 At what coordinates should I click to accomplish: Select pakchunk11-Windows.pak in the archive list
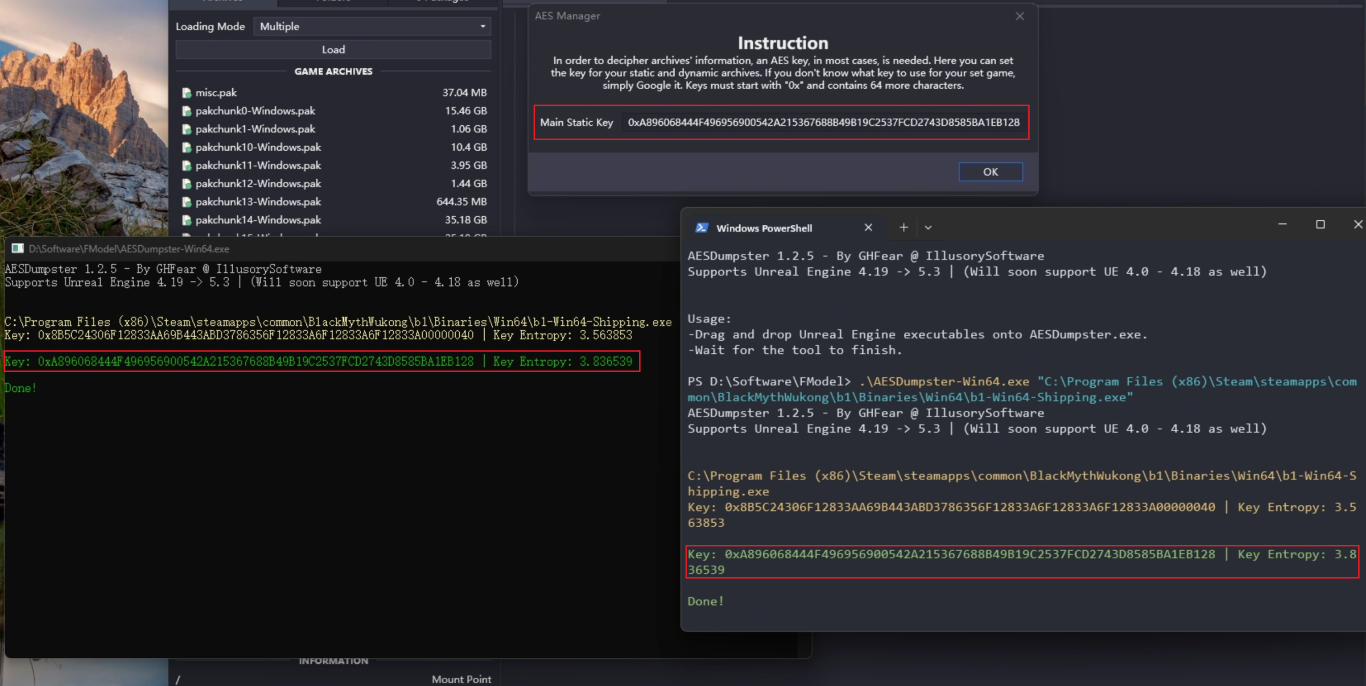(258, 166)
